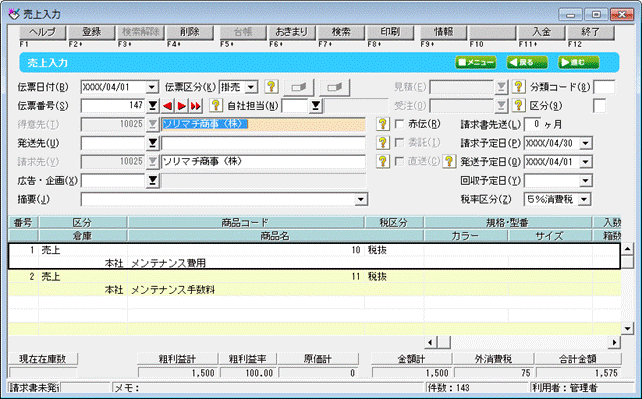Image resolution: width=642 pixels, height=399 pixels.
Task: Click 合計金額 value 1,575
Action: point(579,373)
